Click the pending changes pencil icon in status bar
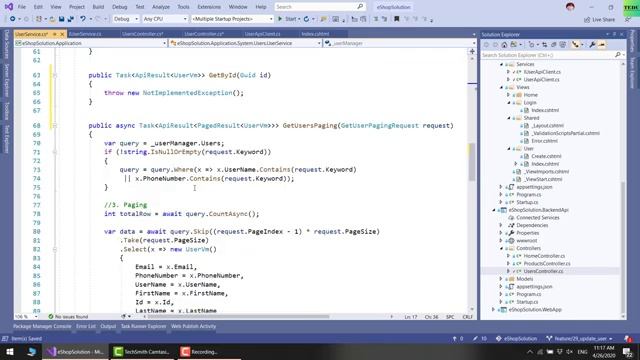This screenshot has height=360, width=640. (475, 338)
